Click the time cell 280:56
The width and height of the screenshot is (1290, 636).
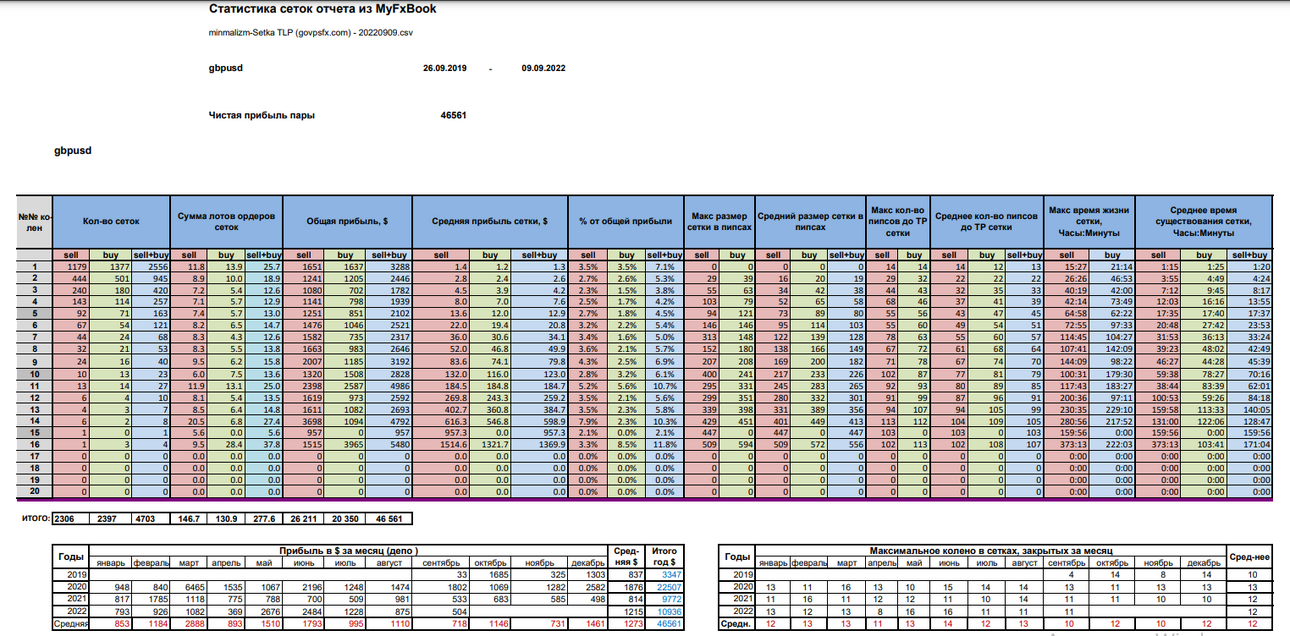pyautogui.click(x=1068, y=420)
